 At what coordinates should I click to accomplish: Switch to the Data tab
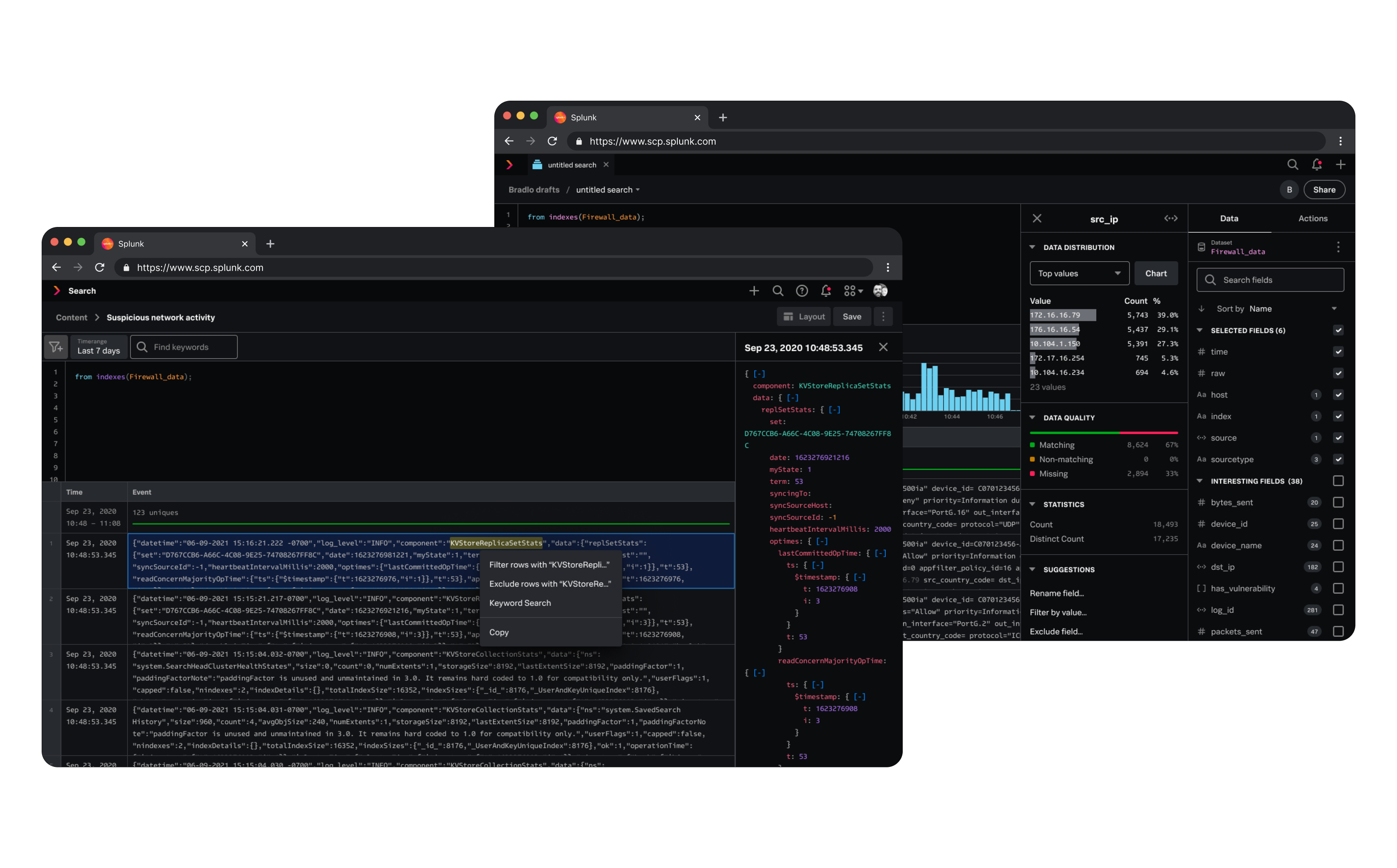[1229, 219]
